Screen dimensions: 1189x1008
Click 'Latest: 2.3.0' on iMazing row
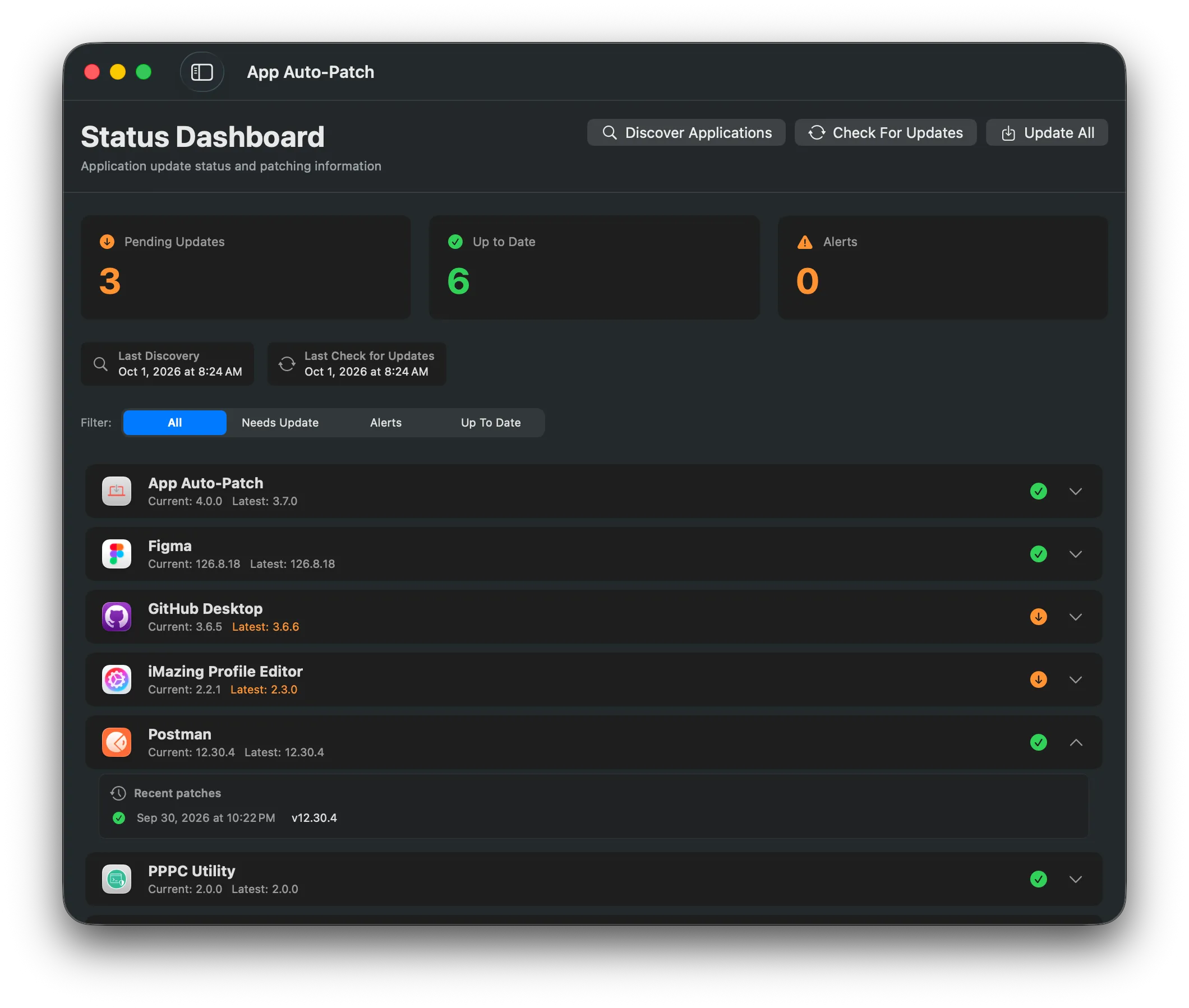click(264, 690)
